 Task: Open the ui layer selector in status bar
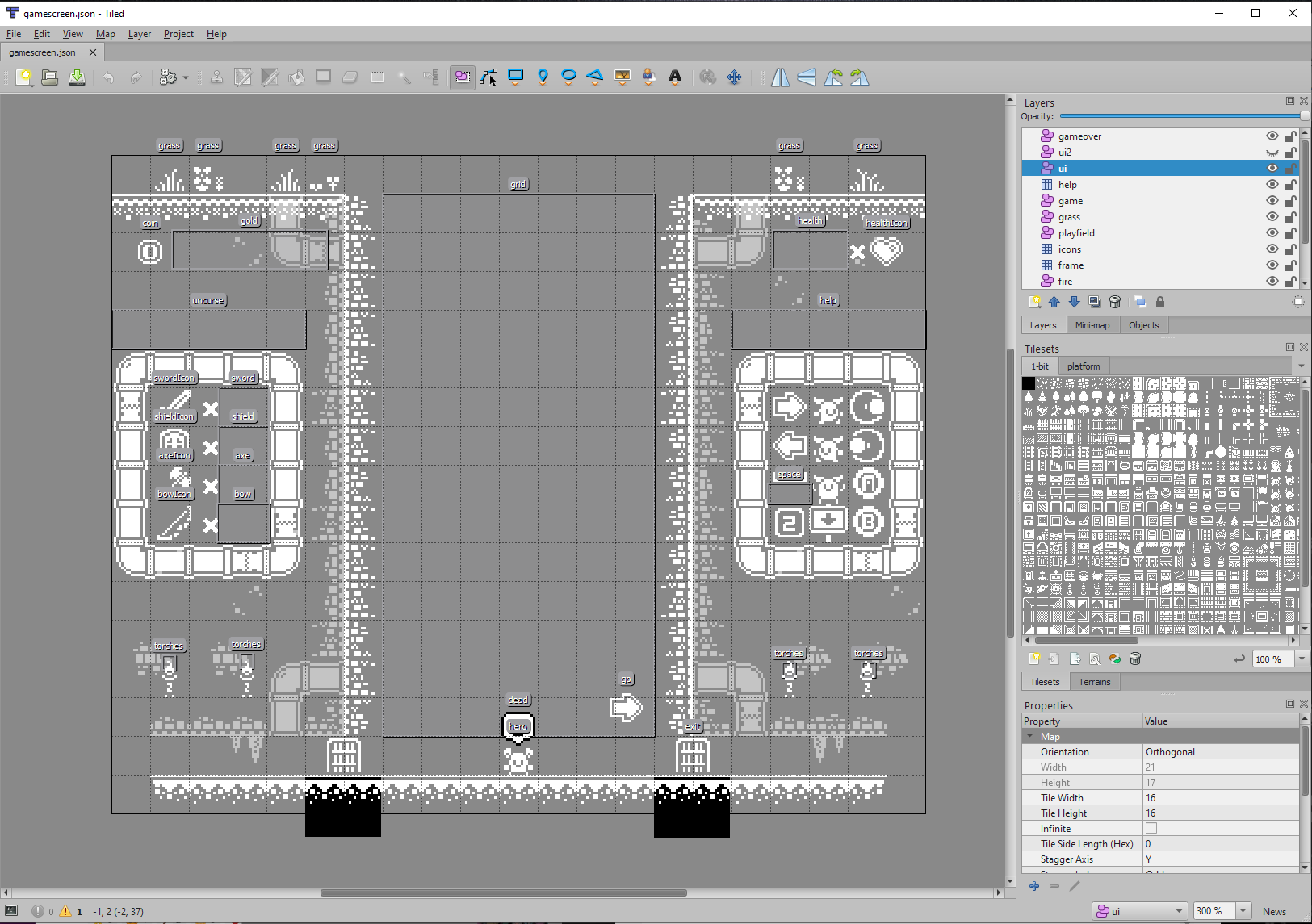tap(1139, 910)
